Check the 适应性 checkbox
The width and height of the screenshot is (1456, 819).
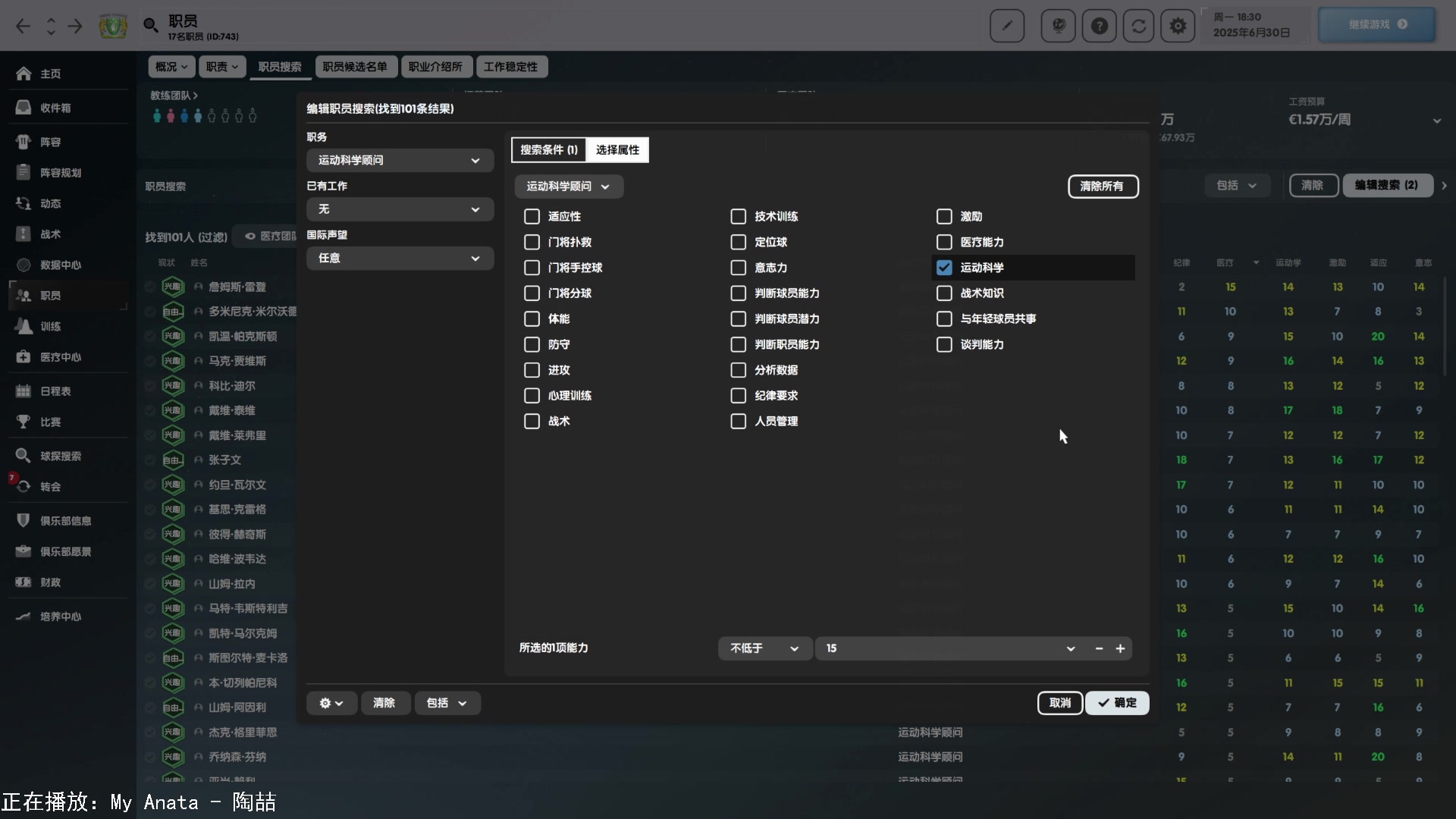pyautogui.click(x=532, y=217)
